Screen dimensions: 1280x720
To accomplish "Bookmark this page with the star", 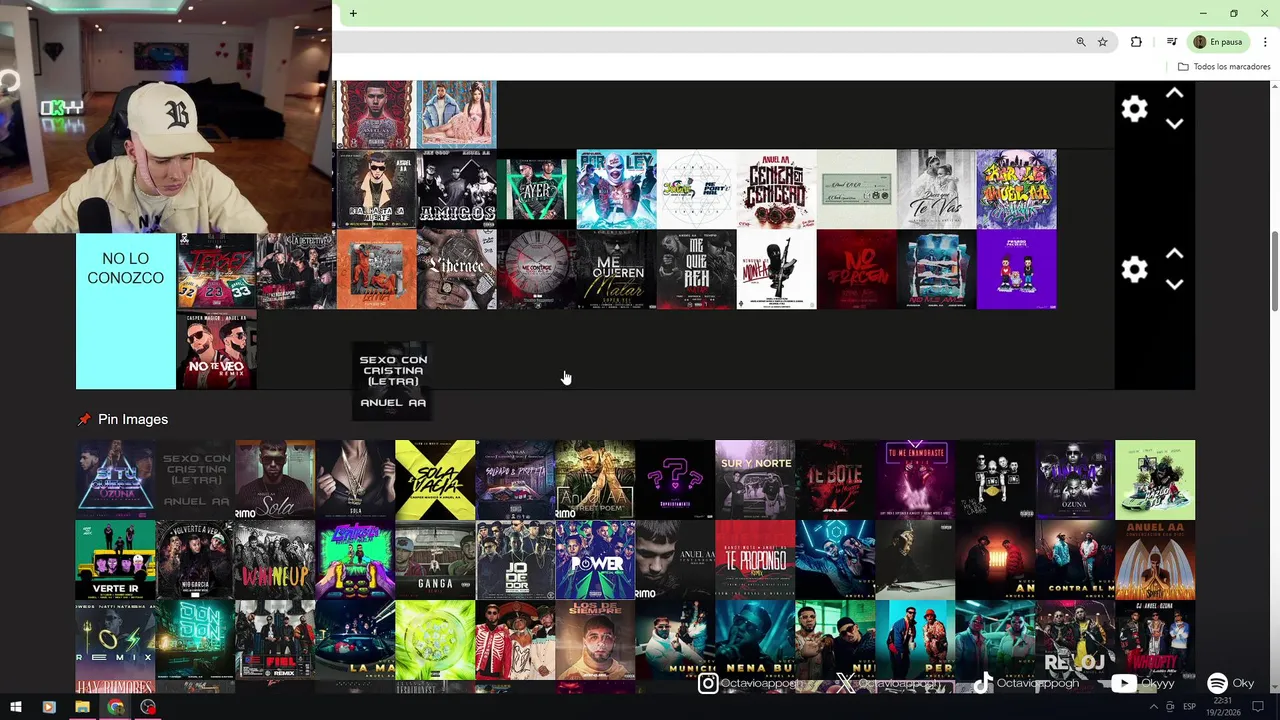I will pyautogui.click(x=1103, y=42).
